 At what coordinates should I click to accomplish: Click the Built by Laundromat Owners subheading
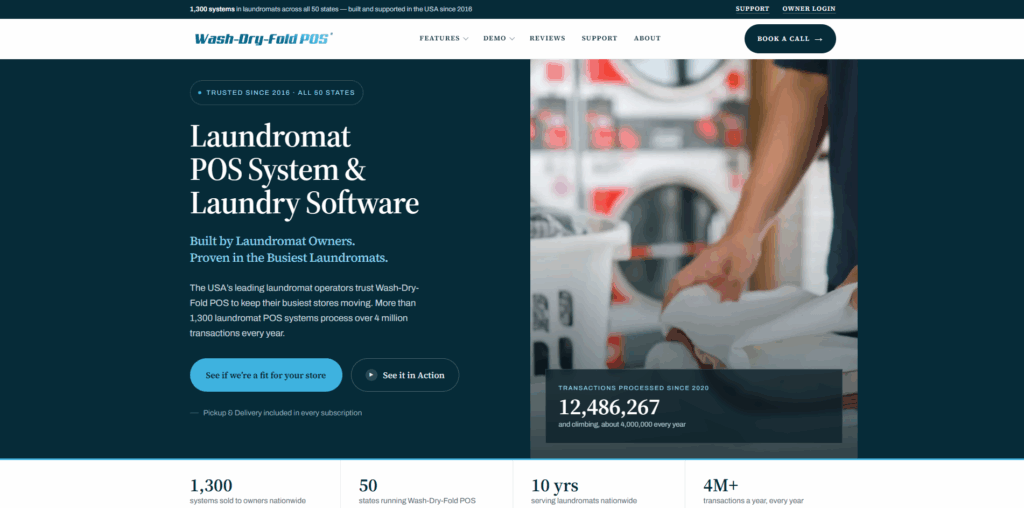289,249
